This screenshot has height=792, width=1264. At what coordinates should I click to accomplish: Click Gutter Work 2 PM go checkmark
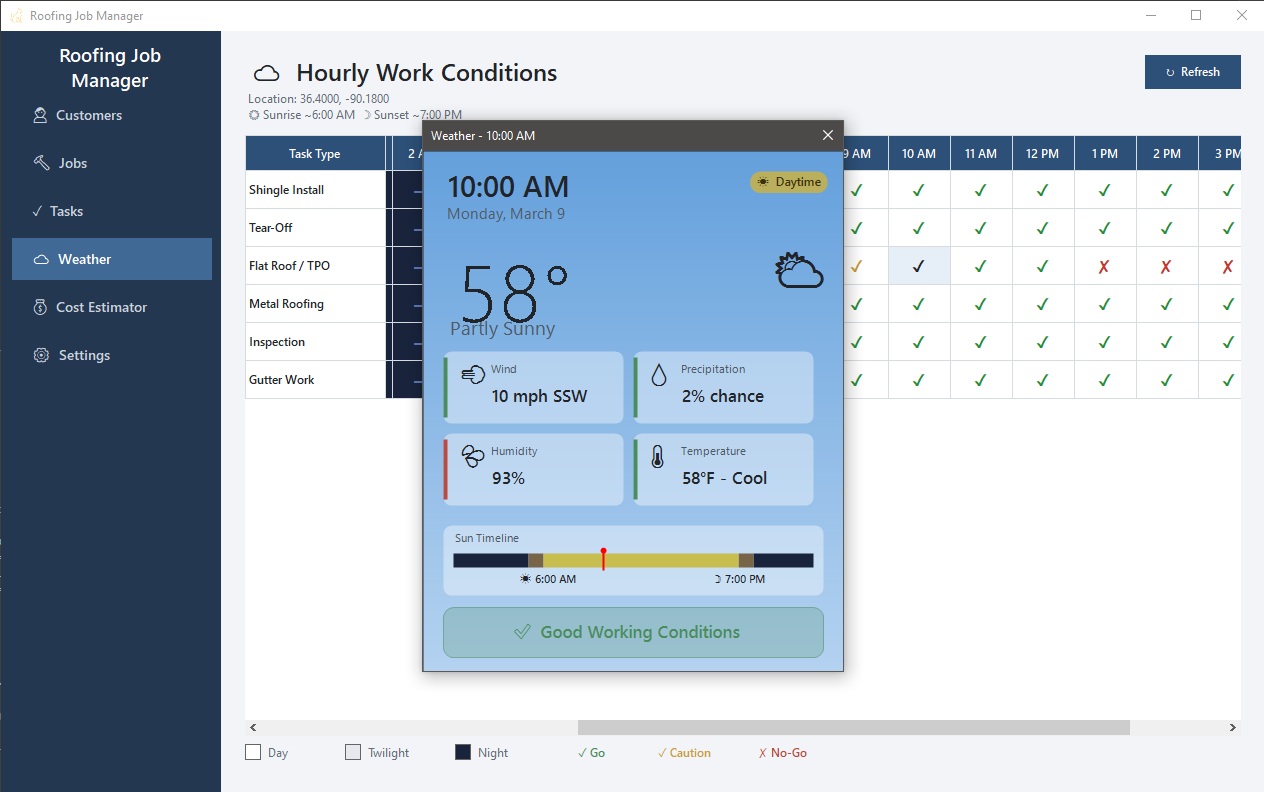pos(1167,380)
